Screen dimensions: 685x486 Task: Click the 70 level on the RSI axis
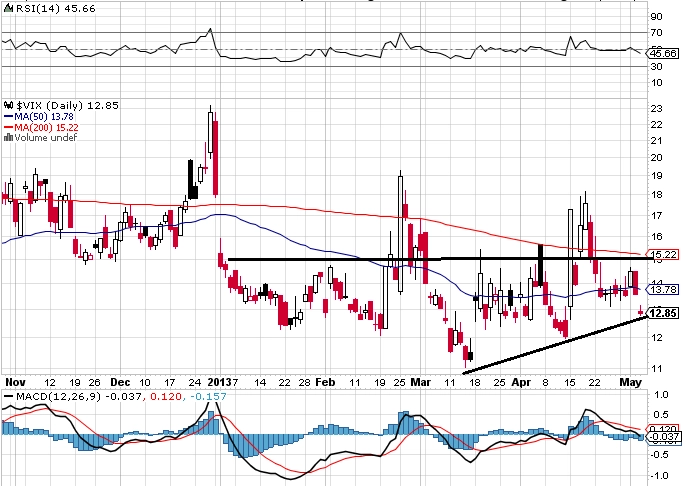(x=657, y=33)
